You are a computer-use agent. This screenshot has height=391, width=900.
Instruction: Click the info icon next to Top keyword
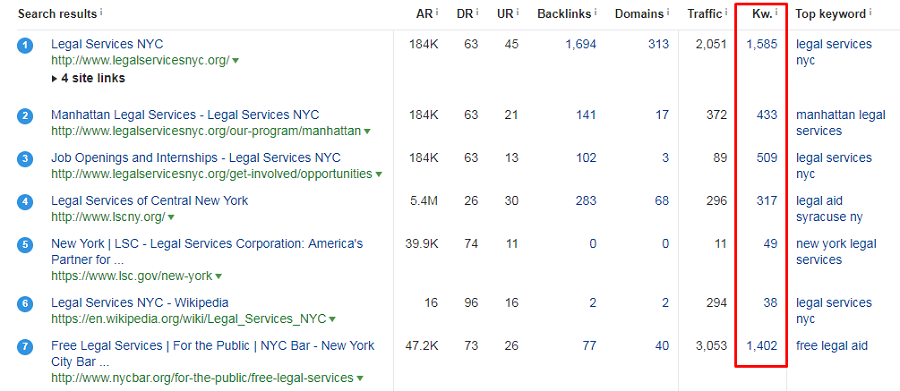tap(870, 11)
